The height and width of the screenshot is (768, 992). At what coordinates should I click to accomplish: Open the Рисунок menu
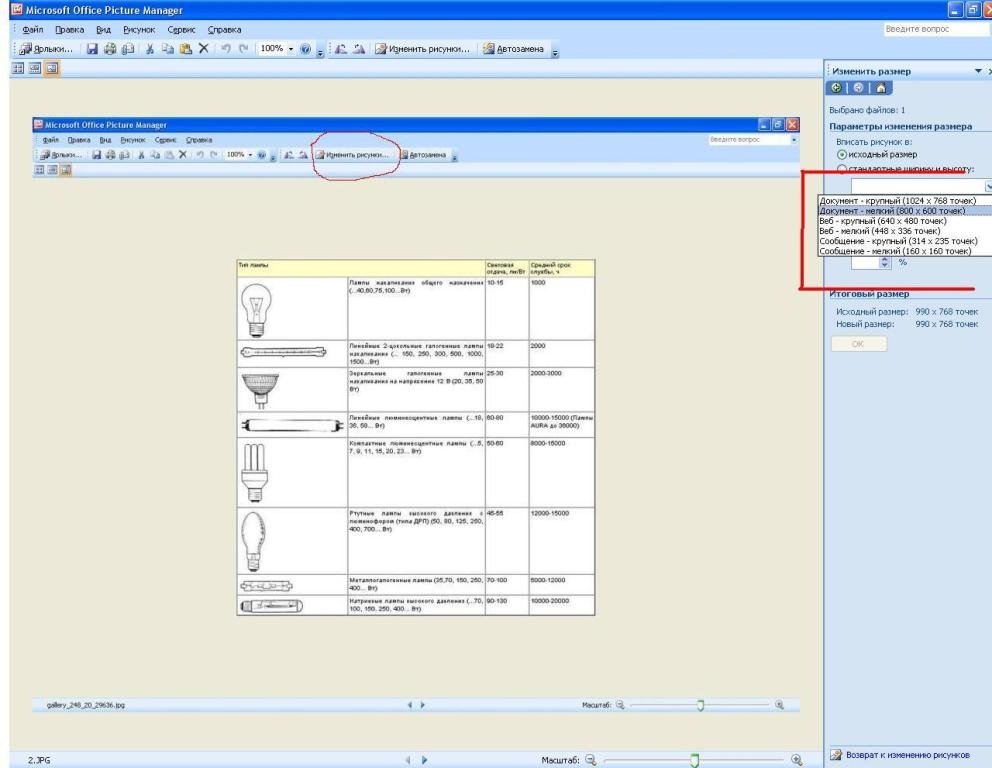[139, 30]
